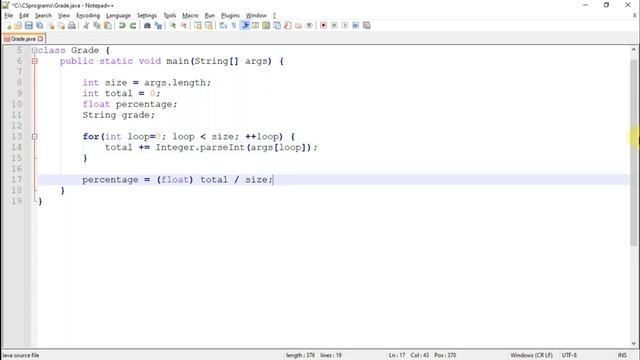Screen dimensions: 640x360
Task: Start macro recording with the red icon
Action: click(323, 25)
